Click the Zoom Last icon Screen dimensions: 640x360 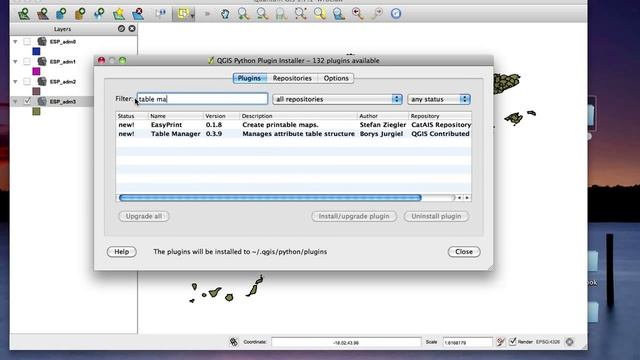[358, 14]
